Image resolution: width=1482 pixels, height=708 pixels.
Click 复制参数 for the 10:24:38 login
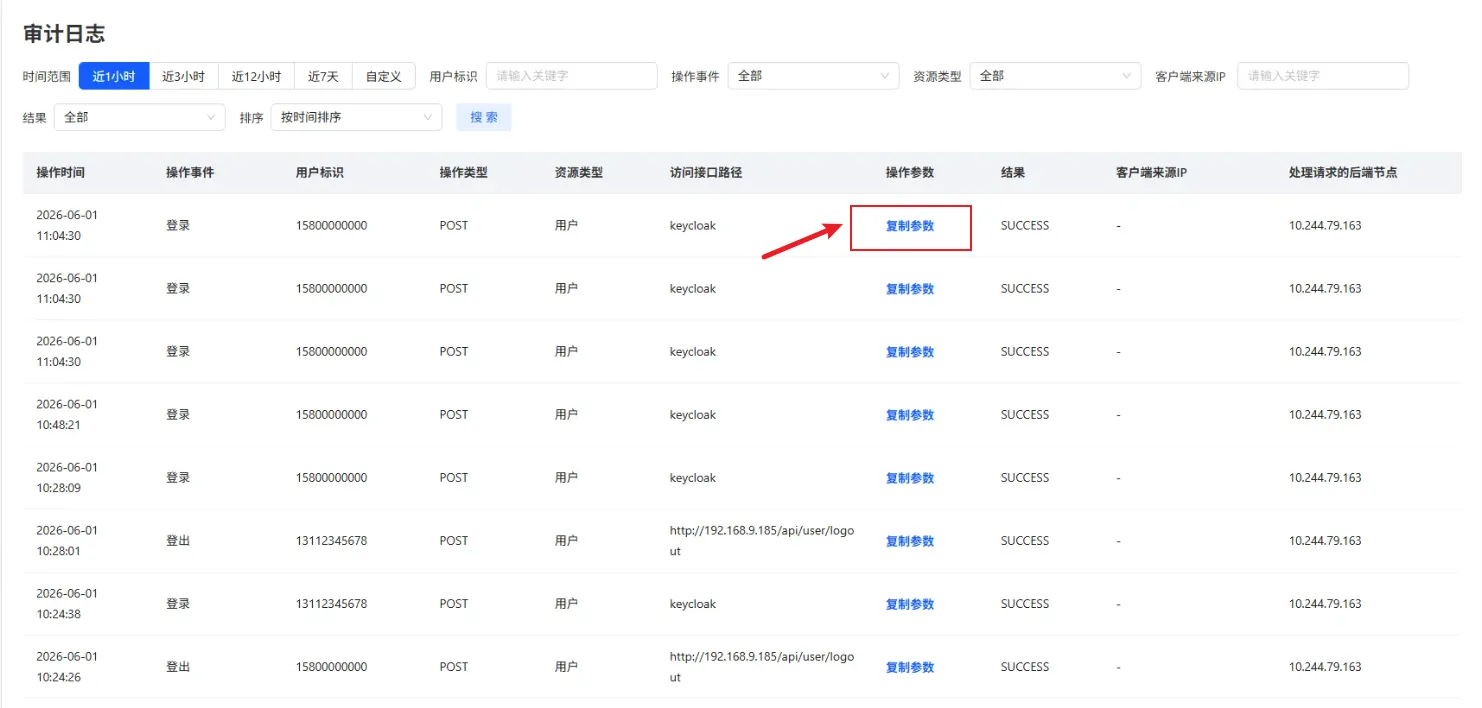tap(910, 604)
